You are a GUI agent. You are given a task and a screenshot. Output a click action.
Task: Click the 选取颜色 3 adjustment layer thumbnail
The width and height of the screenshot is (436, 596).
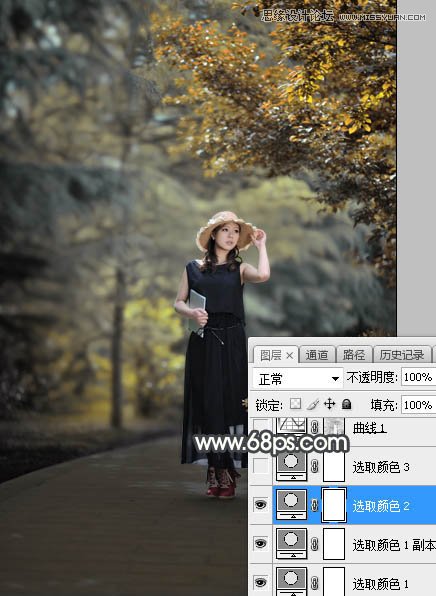pyautogui.click(x=292, y=466)
